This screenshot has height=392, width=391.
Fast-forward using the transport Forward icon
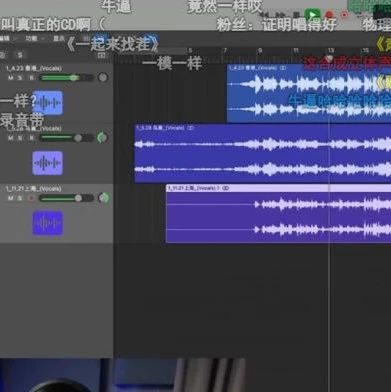[280, 15]
